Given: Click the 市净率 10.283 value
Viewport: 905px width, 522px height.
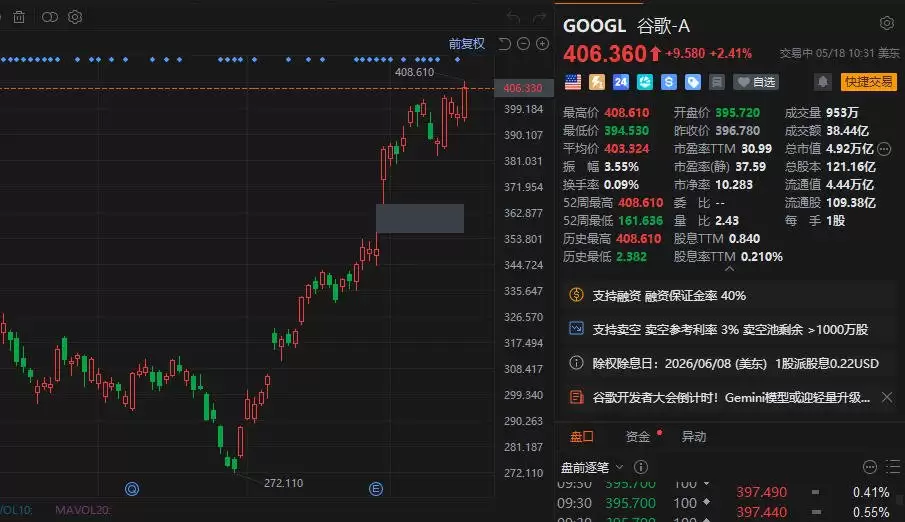Looking at the screenshot, I should (x=734, y=185).
